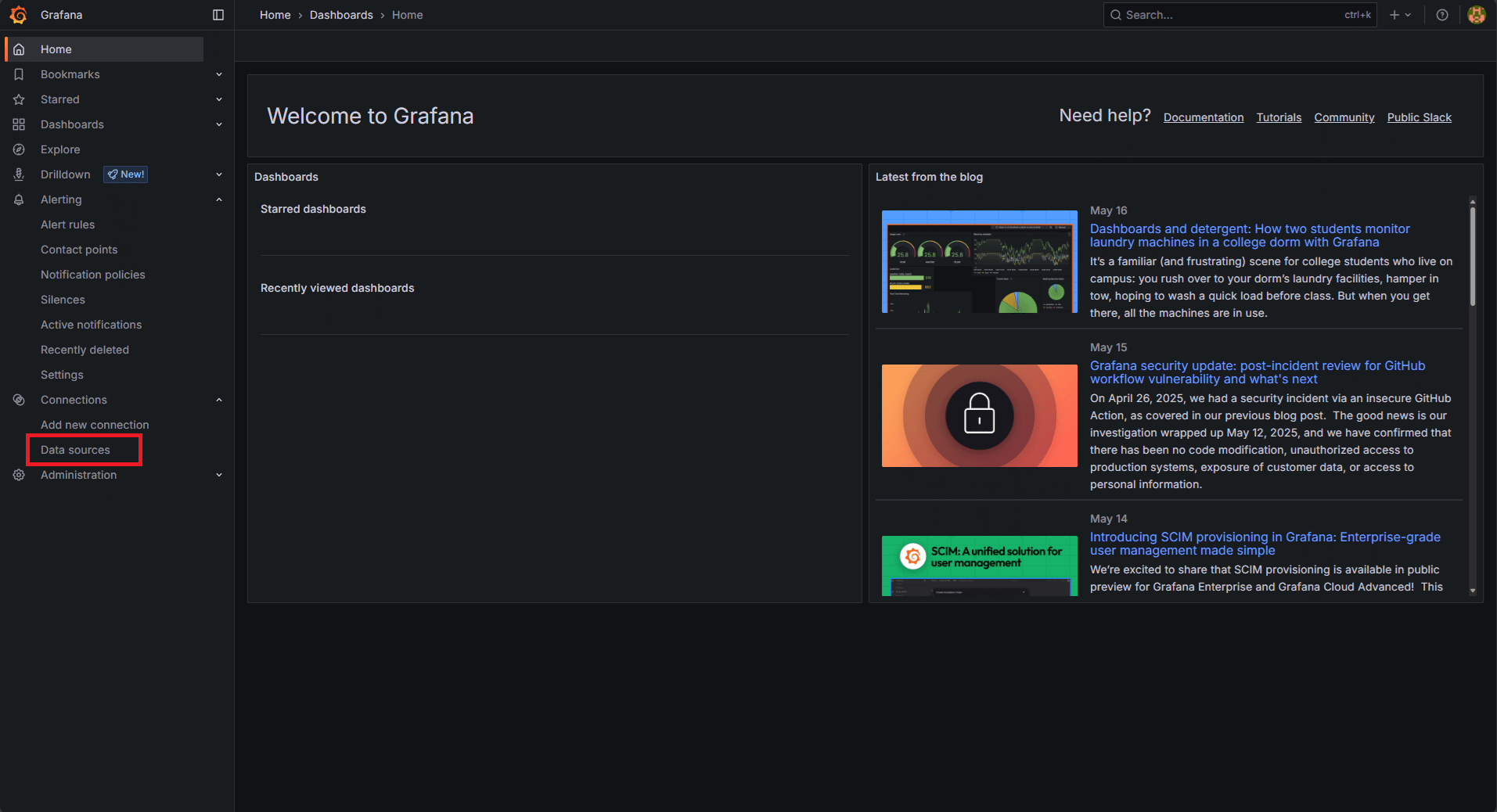The image size is (1497, 812).
Task: Open the Grafana security update blog title
Action: tap(1258, 372)
